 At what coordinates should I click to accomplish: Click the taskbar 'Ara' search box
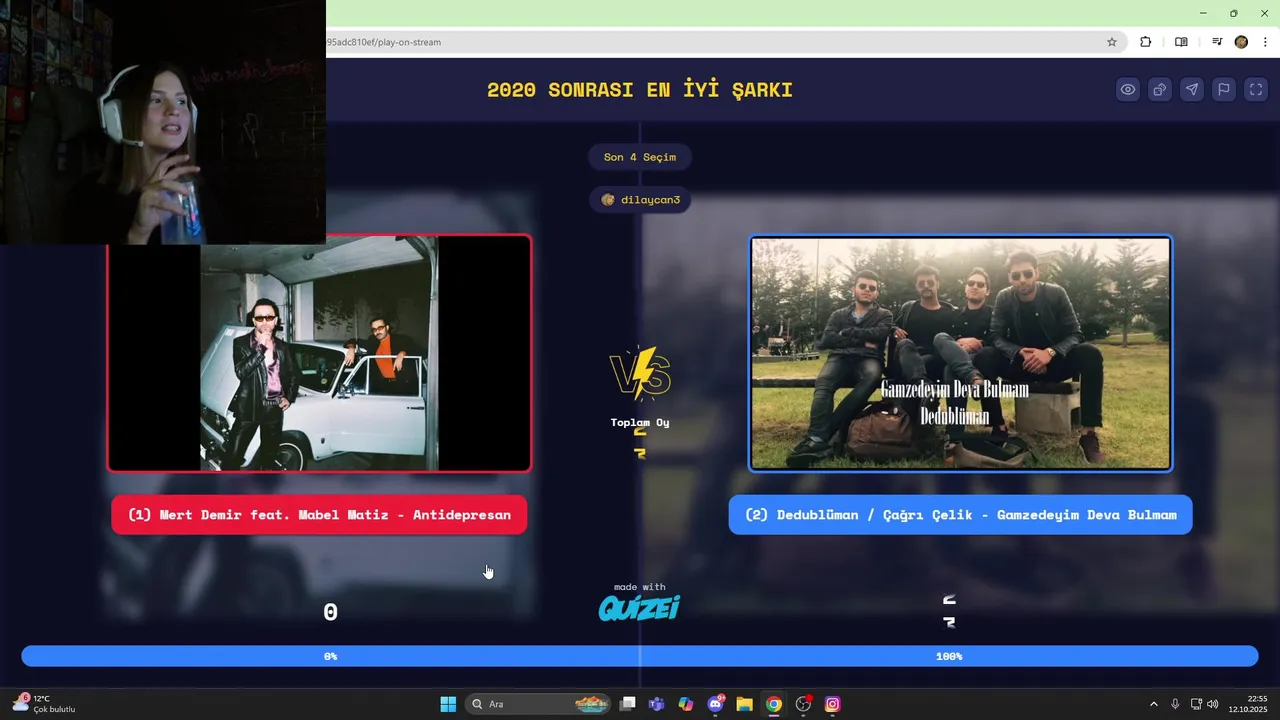tap(539, 704)
